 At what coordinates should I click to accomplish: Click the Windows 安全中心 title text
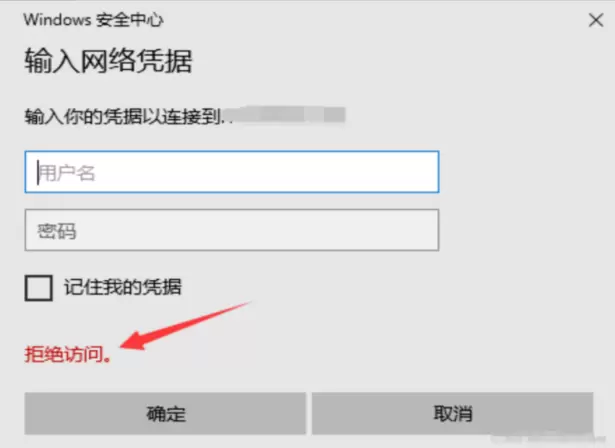tap(93, 20)
